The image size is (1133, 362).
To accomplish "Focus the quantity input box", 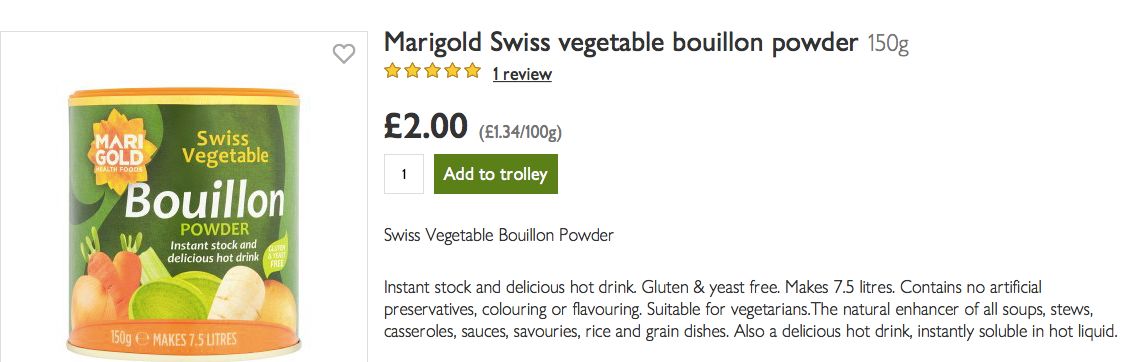I will 403,174.
